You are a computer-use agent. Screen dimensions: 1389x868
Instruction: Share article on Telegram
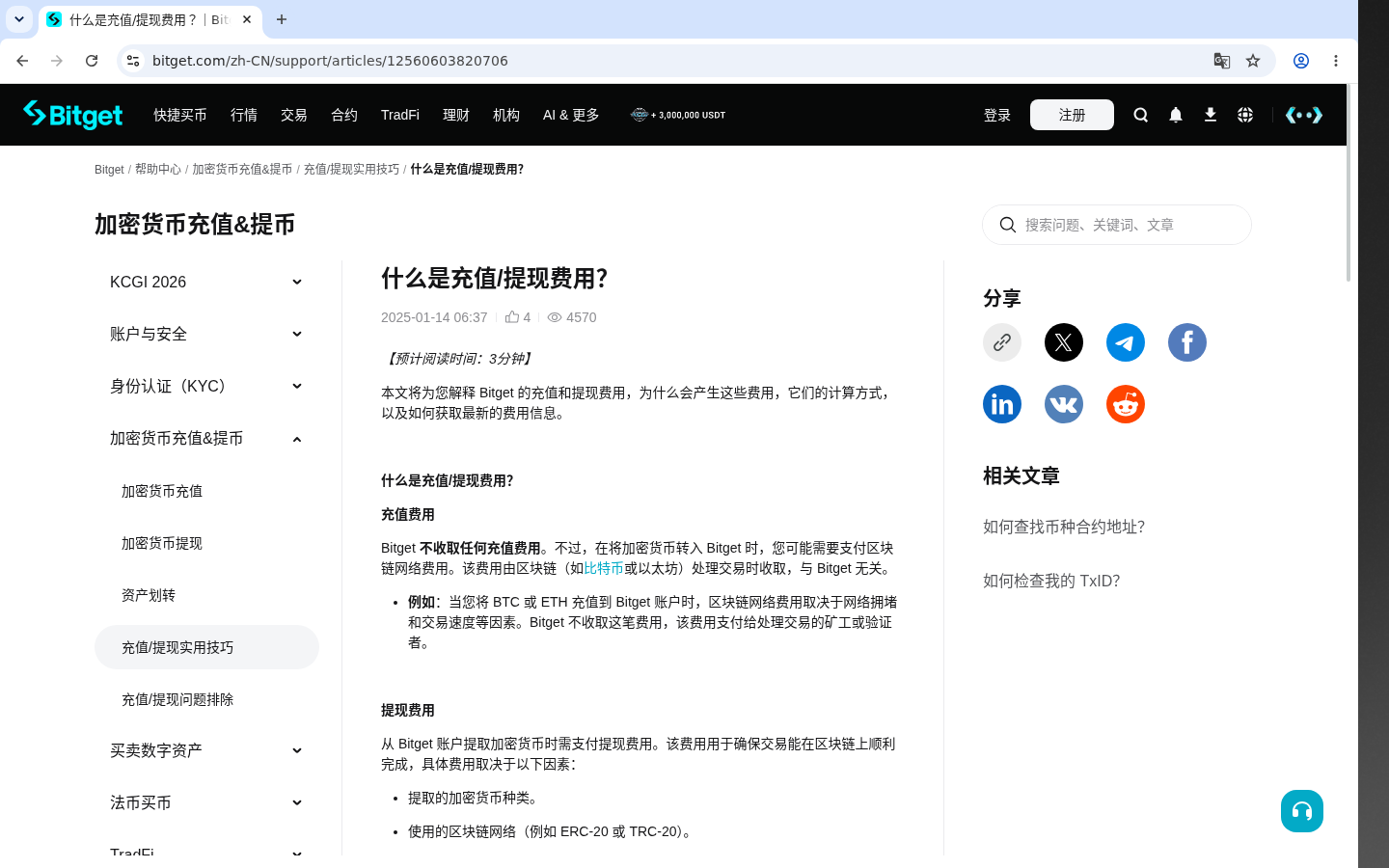[x=1126, y=342]
